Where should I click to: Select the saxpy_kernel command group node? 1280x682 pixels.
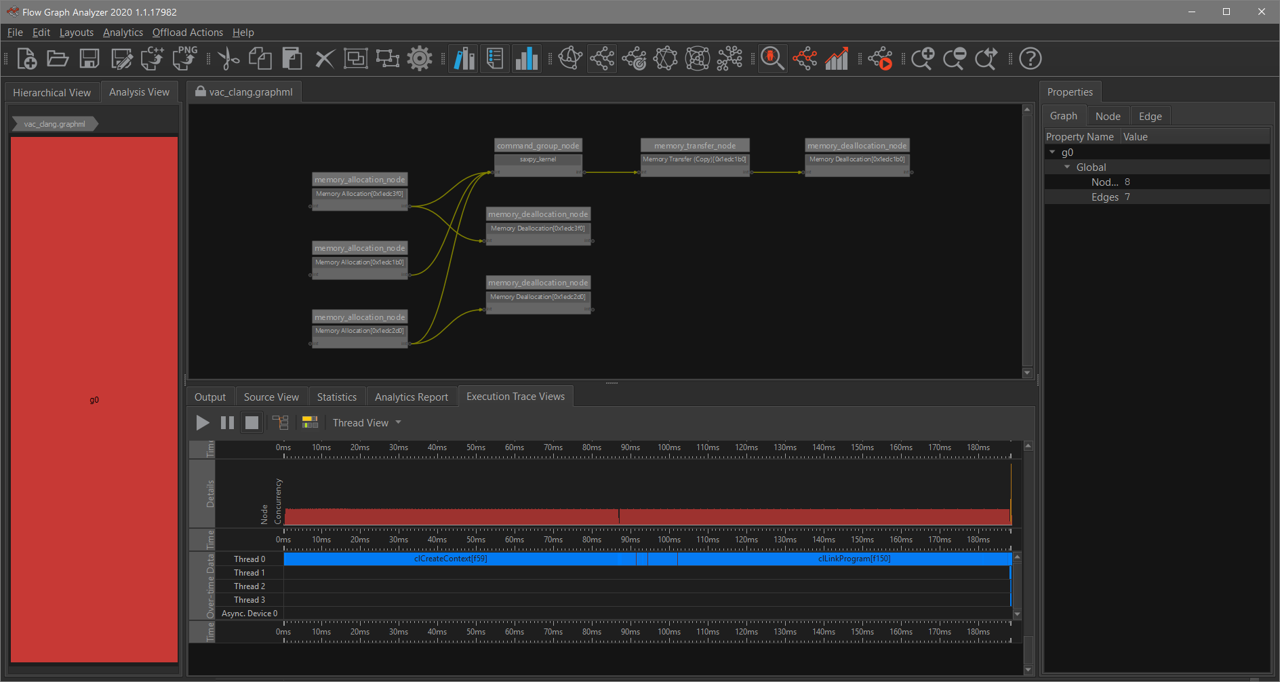(x=538, y=159)
